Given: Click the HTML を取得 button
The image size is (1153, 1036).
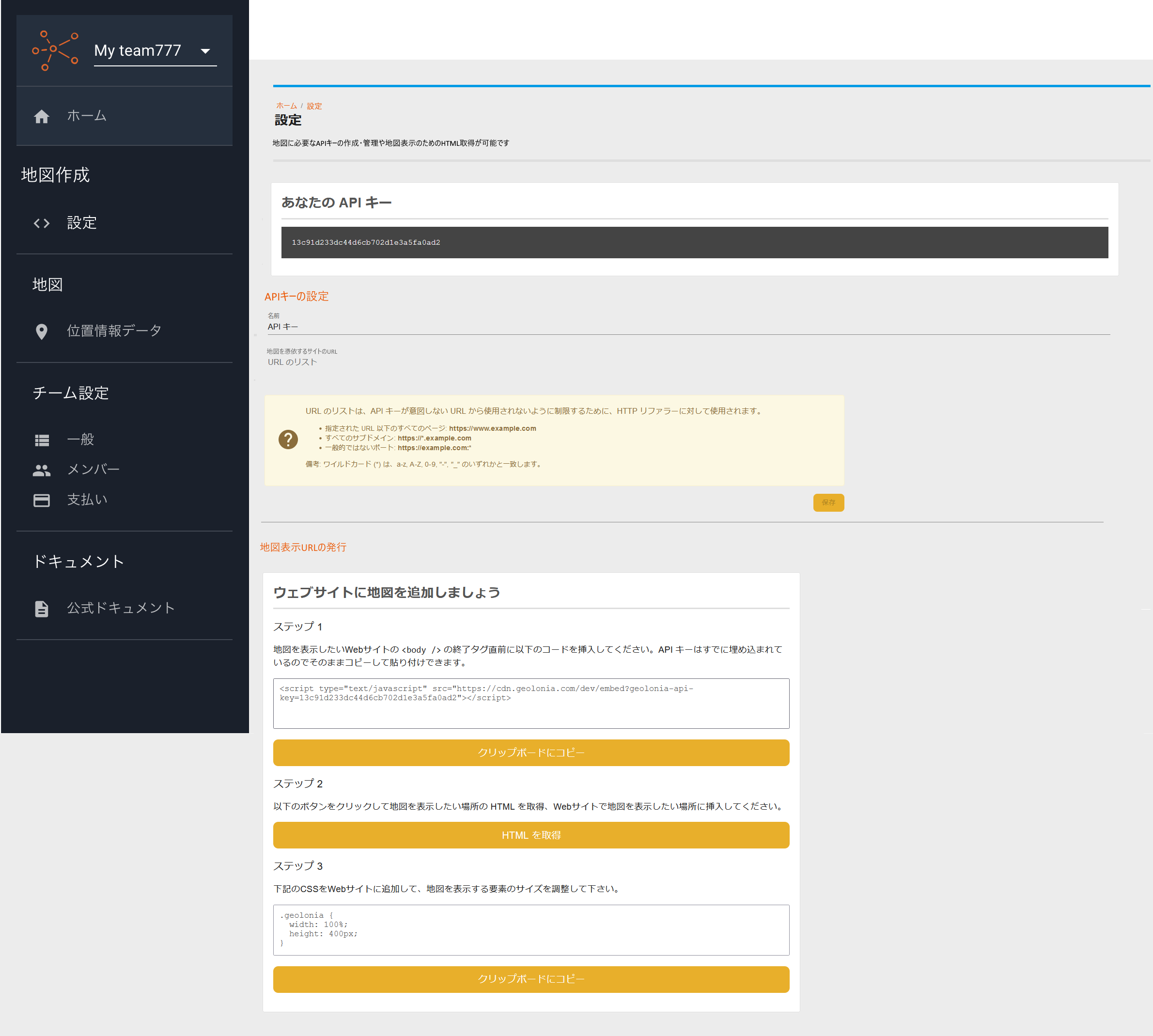Looking at the screenshot, I should tap(531, 835).
